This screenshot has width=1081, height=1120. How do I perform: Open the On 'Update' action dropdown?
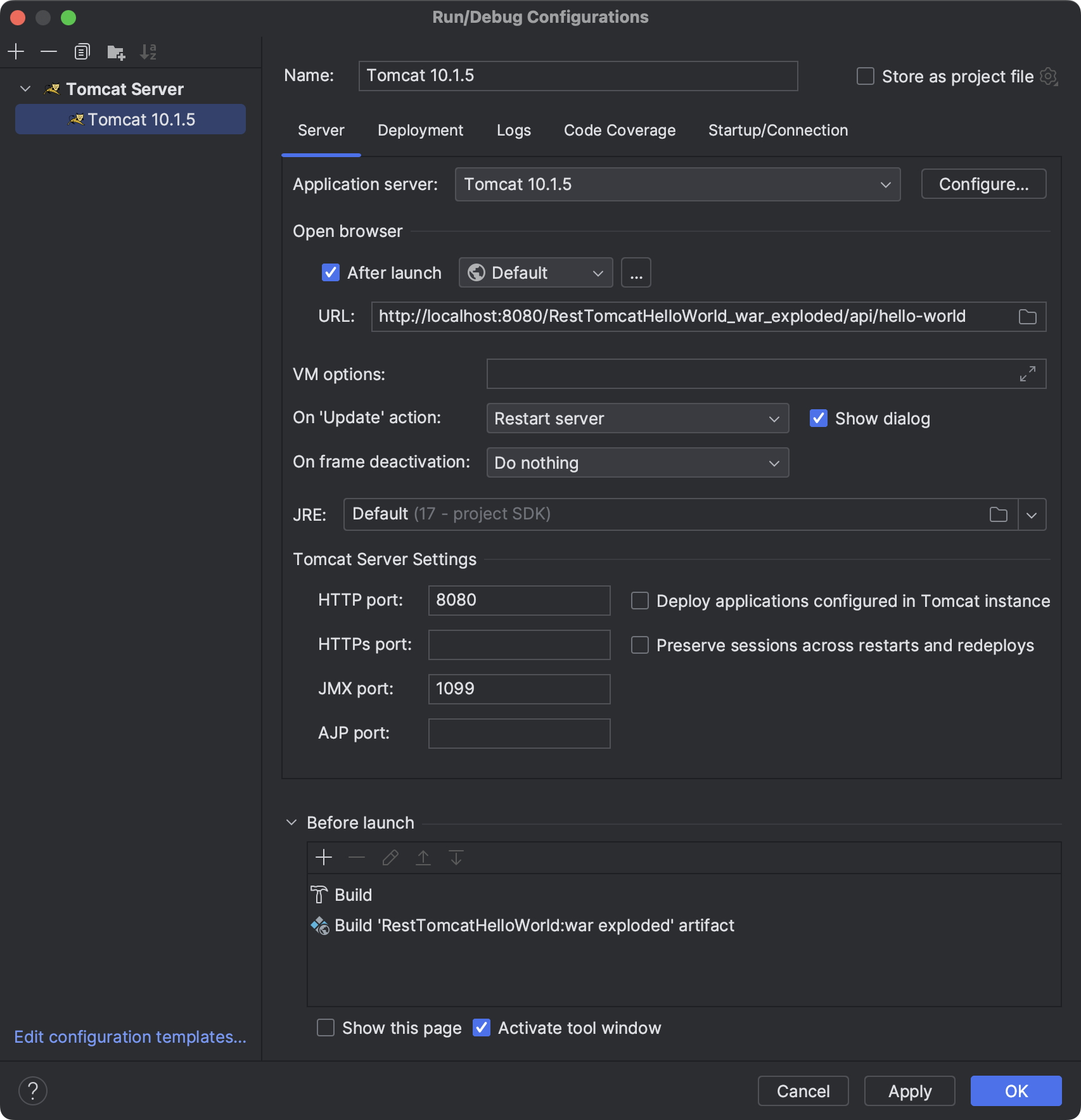637,419
